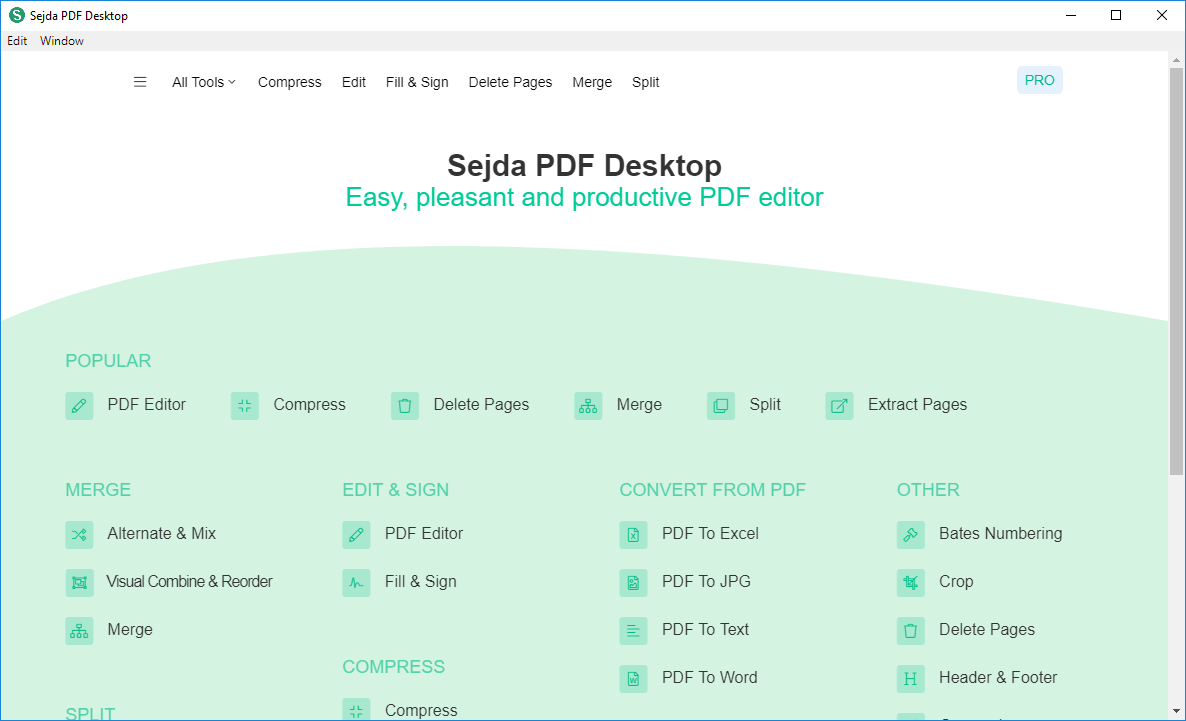The width and height of the screenshot is (1186, 721).
Task: Click Compress icon in Popular section
Action: (x=245, y=406)
